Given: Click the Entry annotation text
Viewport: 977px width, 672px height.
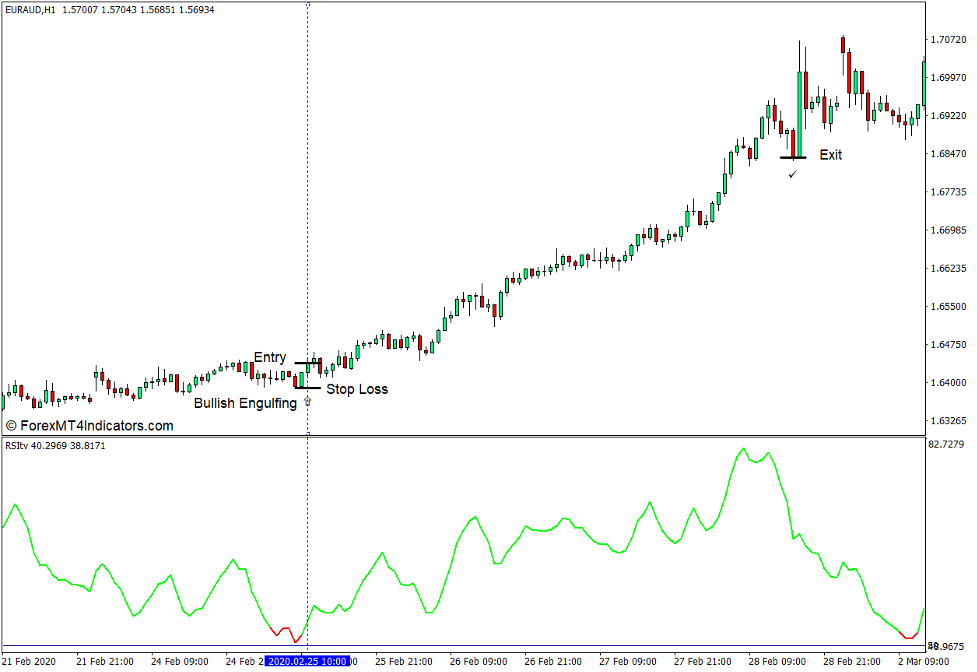Looking at the screenshot, I should point(271,357).
